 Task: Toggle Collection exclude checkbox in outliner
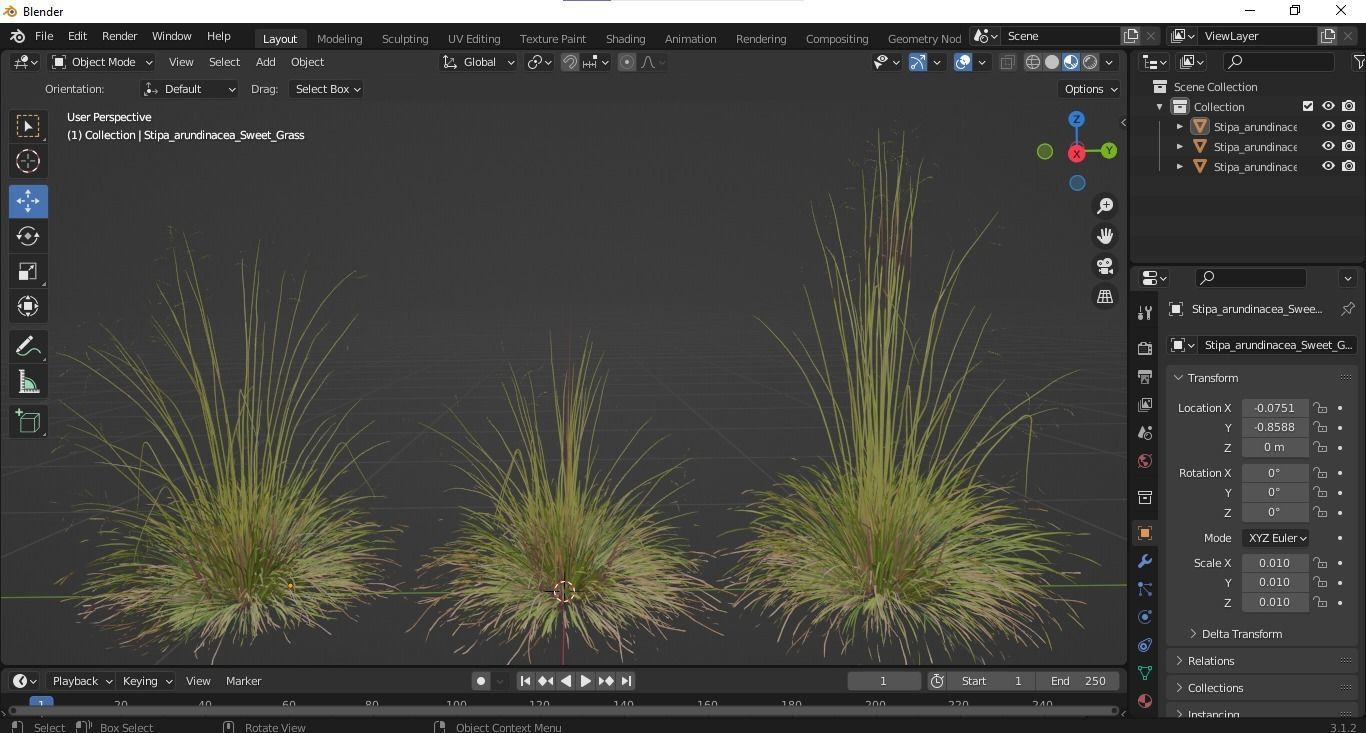click(x=1308, y=106)
